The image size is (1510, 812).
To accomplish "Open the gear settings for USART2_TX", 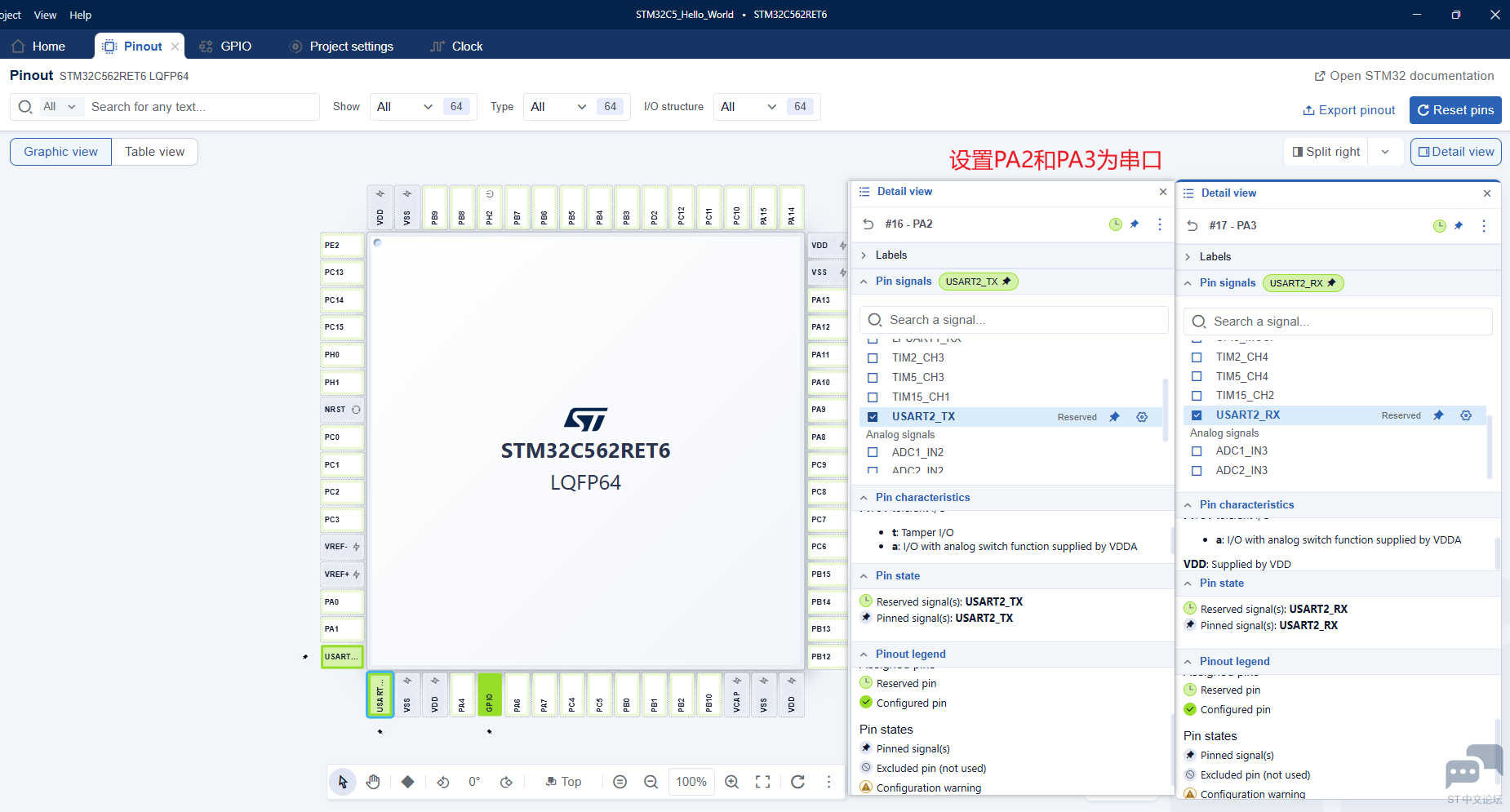I will (x=1142, y=416).
